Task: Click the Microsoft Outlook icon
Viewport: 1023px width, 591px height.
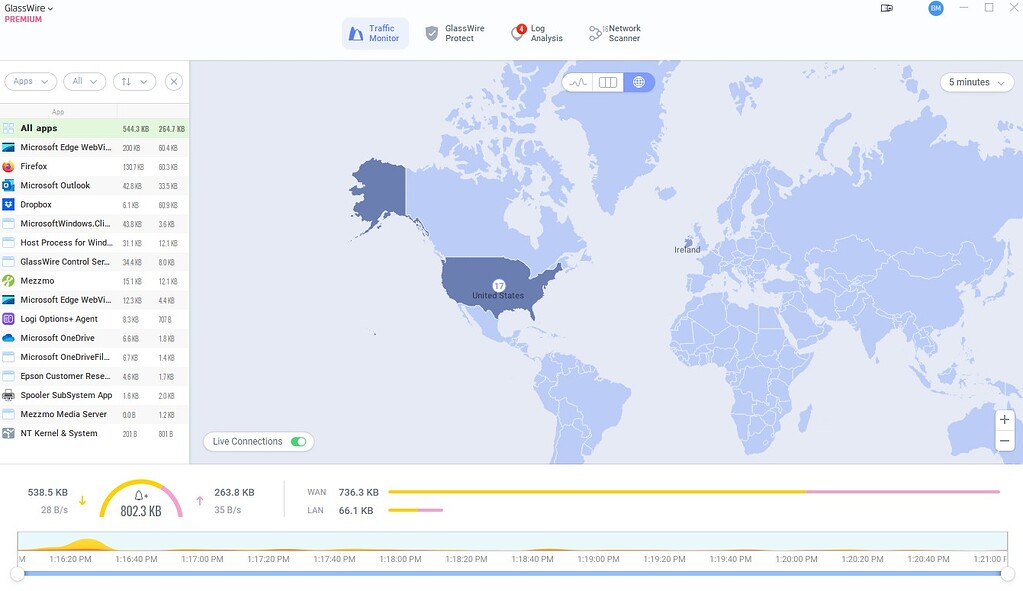Action: pyautogui.click(x=8, y=185)
